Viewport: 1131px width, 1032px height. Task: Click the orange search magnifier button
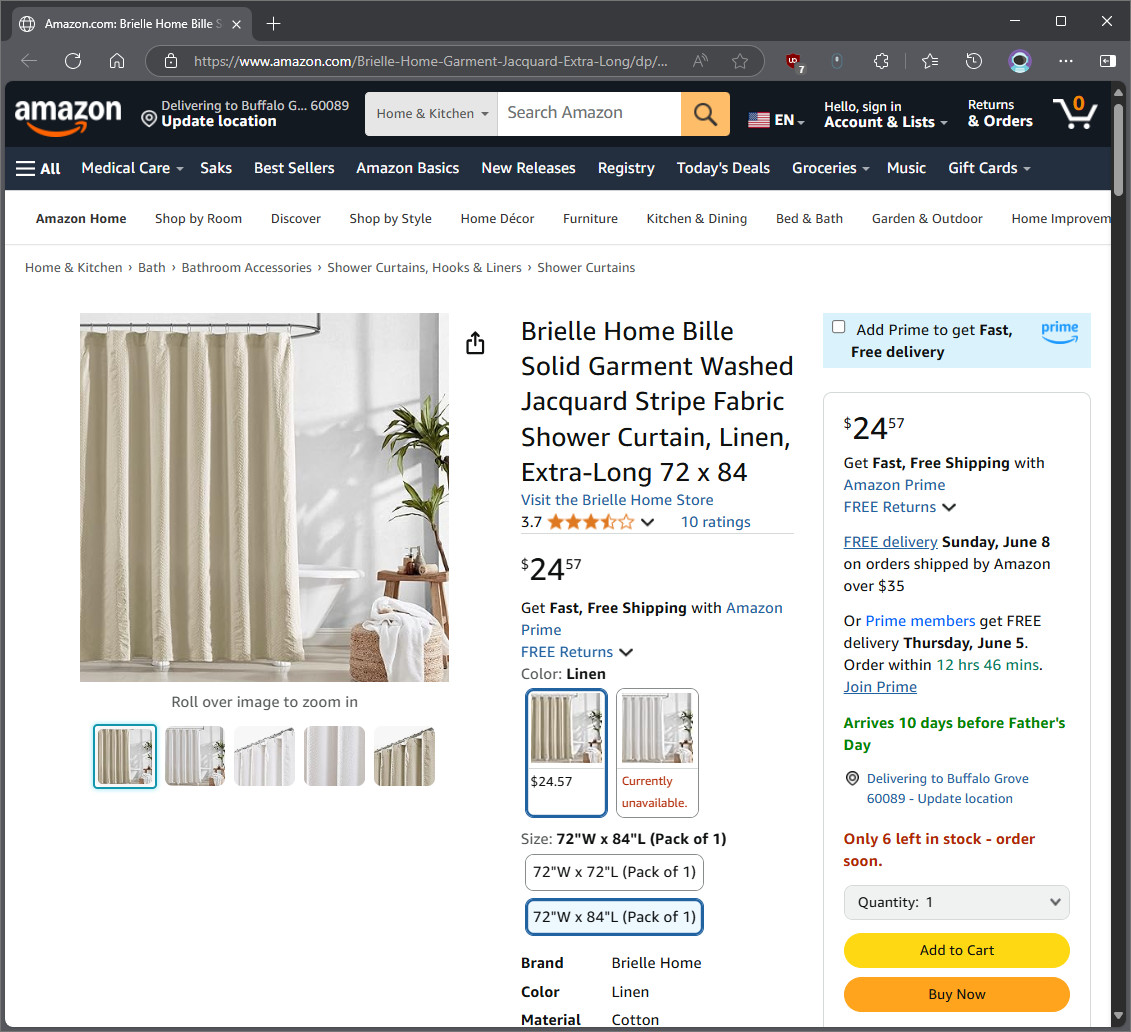(x=705, y=114)
